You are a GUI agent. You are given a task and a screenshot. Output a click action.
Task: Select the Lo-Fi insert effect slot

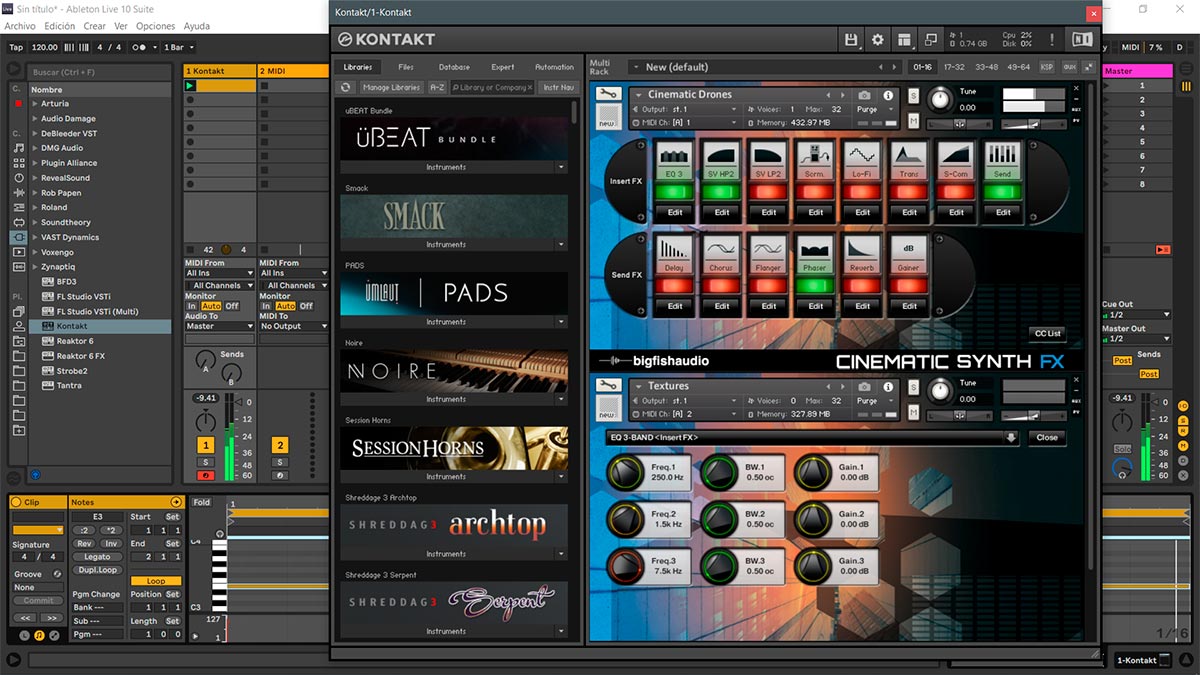pyautogui.click(x=863, y=160)
